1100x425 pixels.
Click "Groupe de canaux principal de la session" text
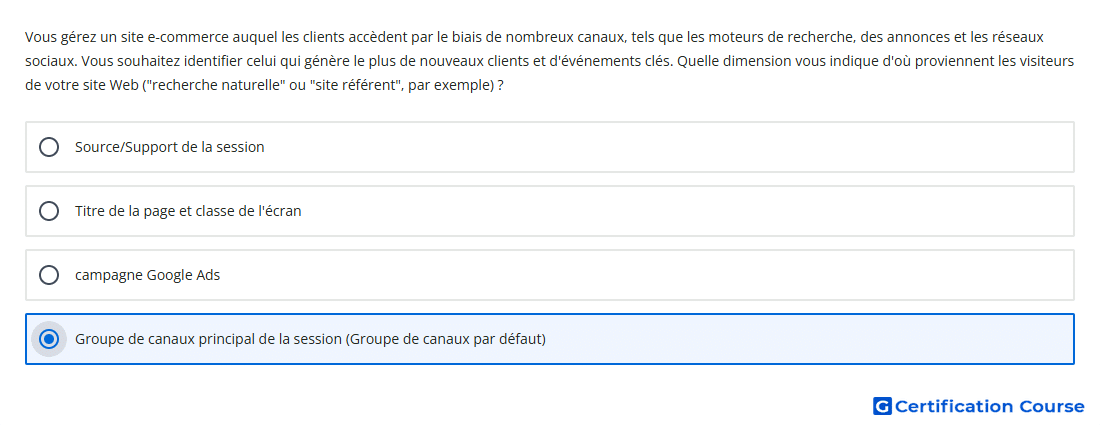(208, 339)
